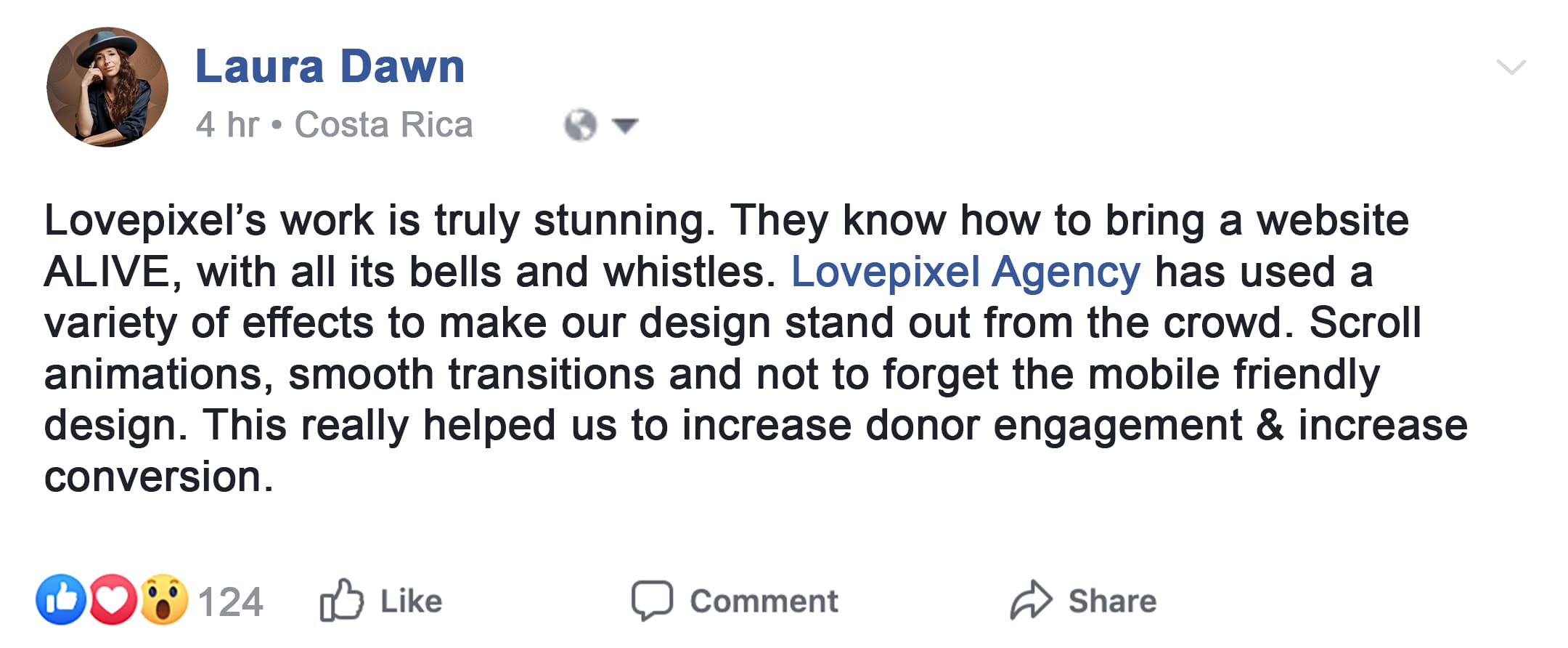Screen dimensions: 1568x648
Task: Click the Costa Rica location link
Action: [x=383, y=125]
